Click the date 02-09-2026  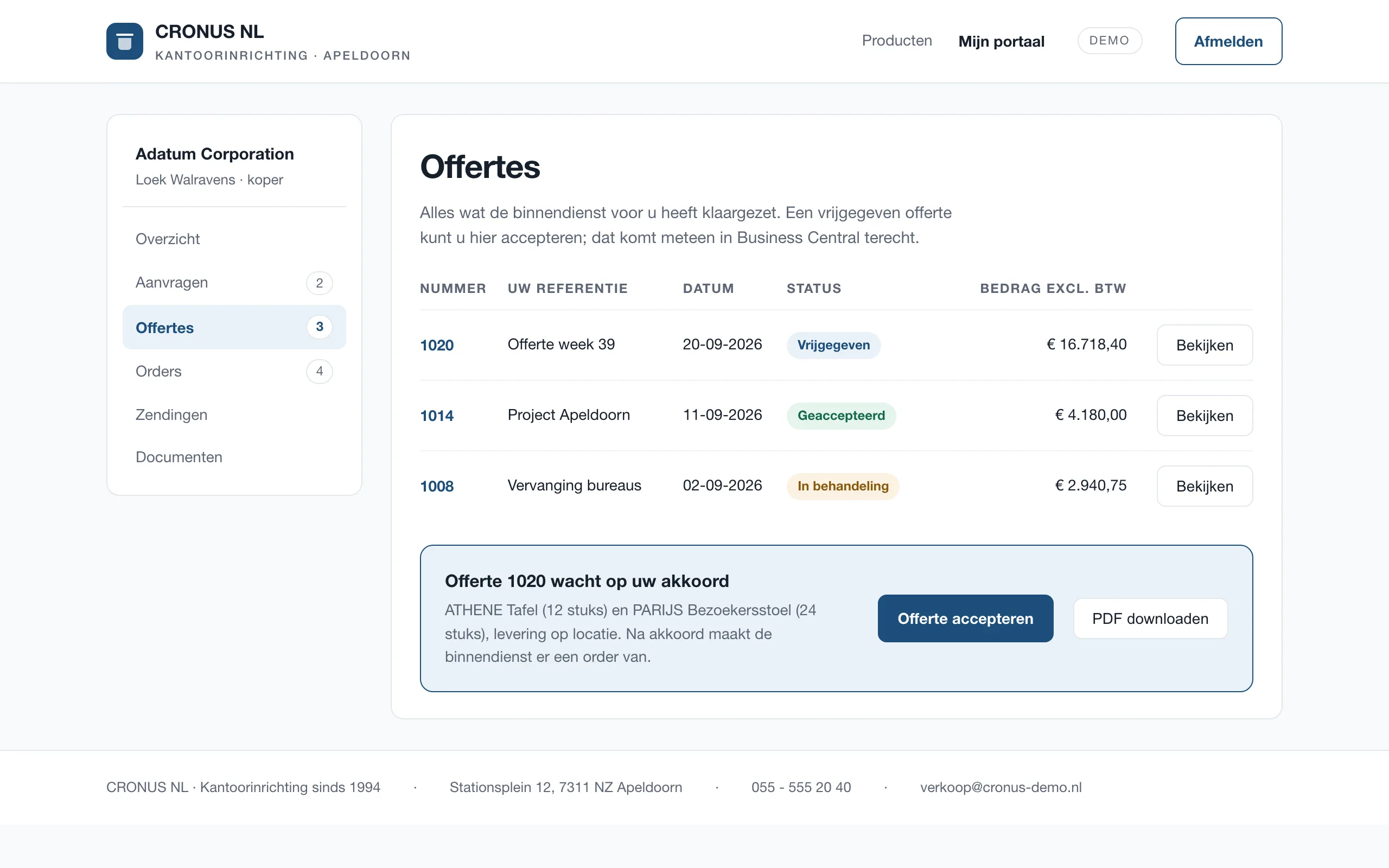722,486
